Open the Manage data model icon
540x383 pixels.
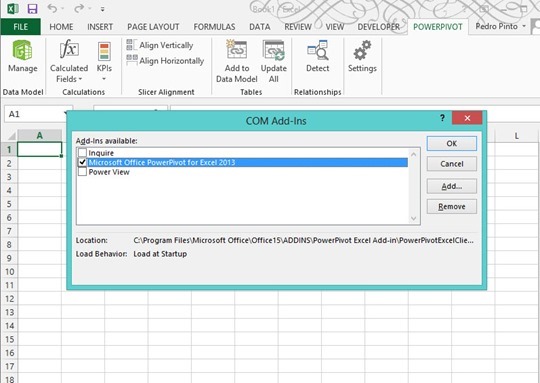pyautogui.click(x=22, y=56)
